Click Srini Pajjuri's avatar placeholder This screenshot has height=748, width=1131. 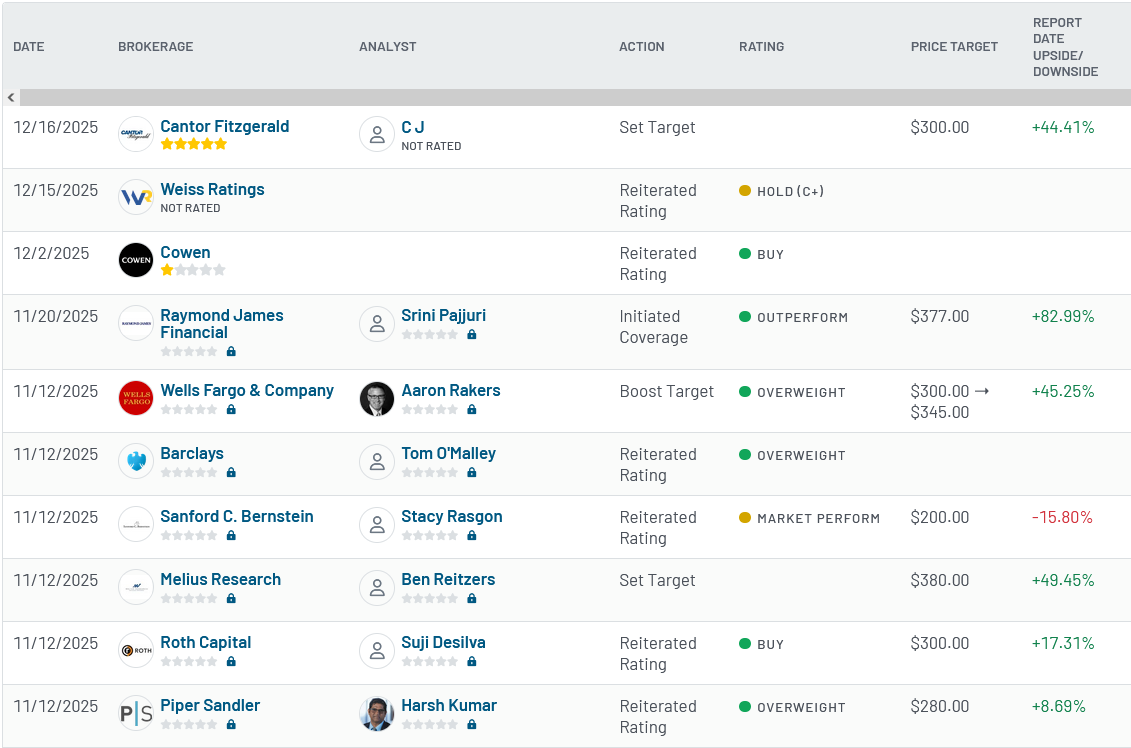click(377, 323)
